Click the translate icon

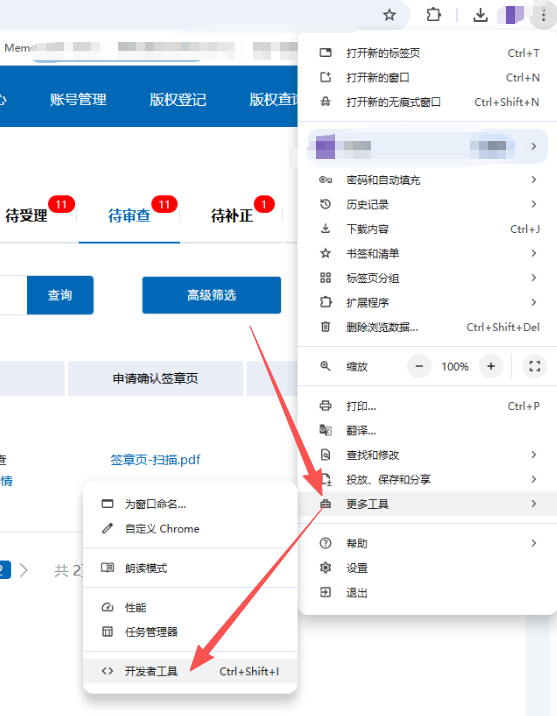(x=326, y=430)
